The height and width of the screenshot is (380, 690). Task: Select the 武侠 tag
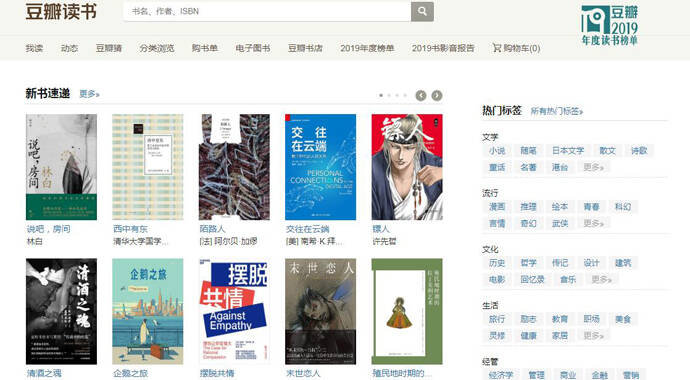[x=560, y=223]
